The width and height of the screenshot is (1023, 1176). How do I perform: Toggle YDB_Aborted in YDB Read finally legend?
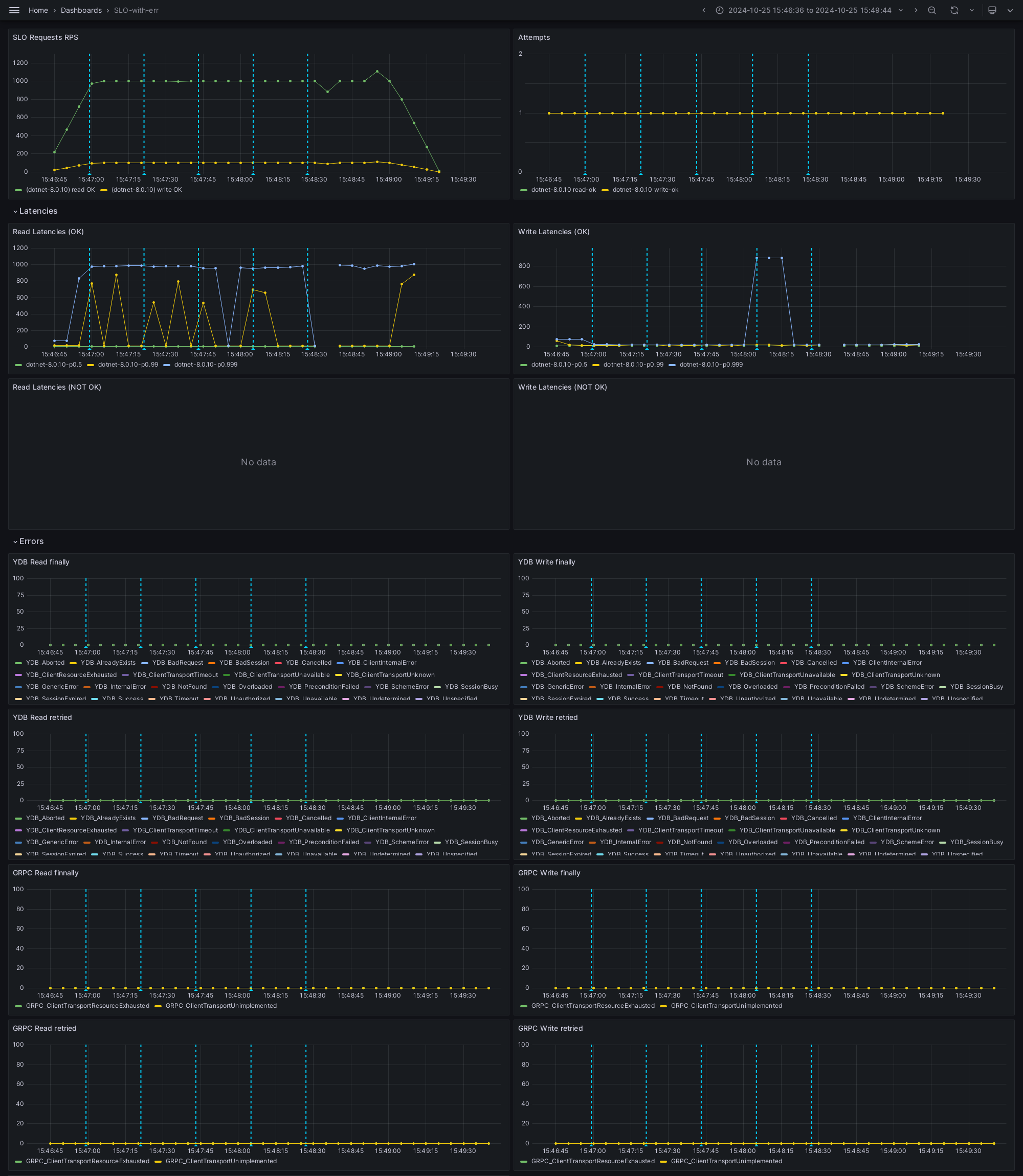pyautogui.click(x=45, y=663)
